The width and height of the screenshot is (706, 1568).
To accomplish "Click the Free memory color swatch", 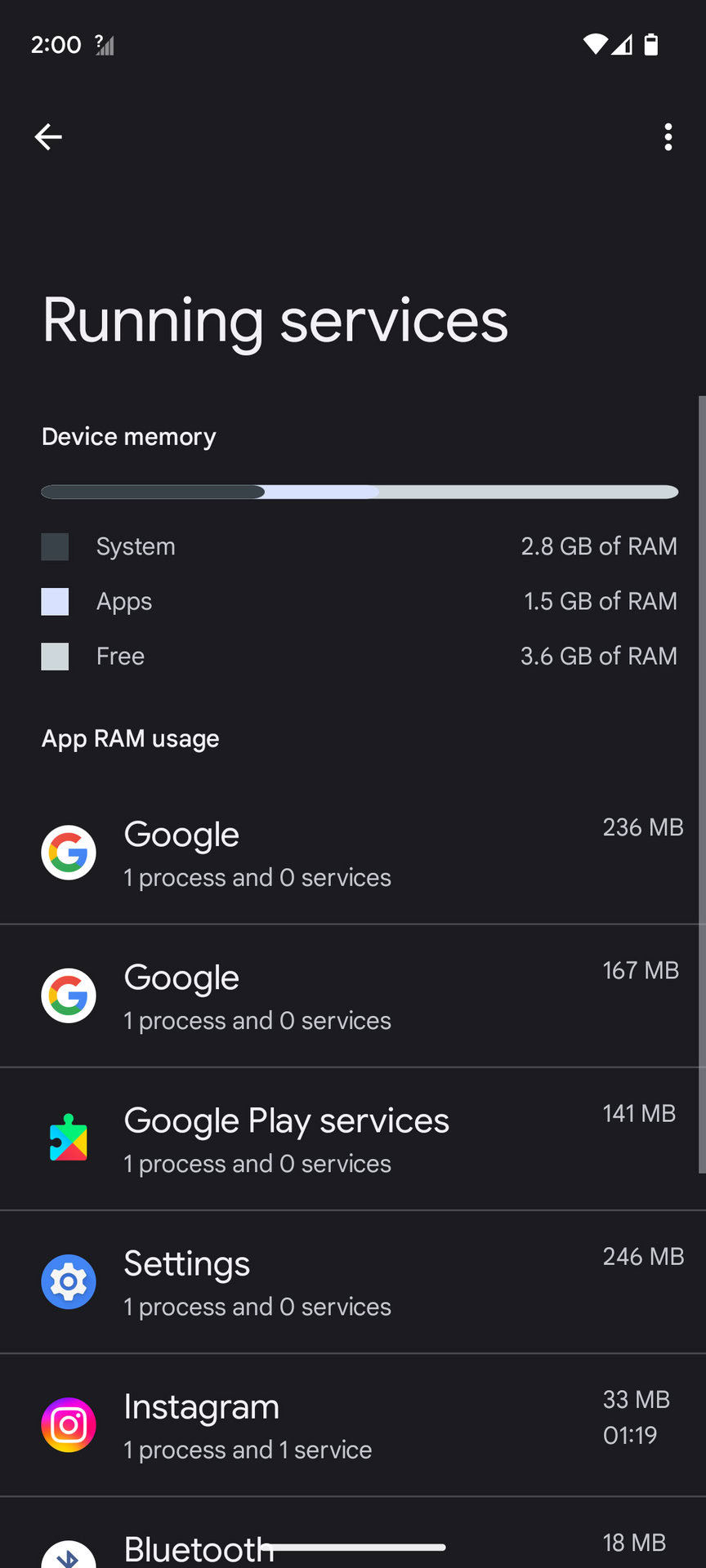I will click(x=55, y=657).
